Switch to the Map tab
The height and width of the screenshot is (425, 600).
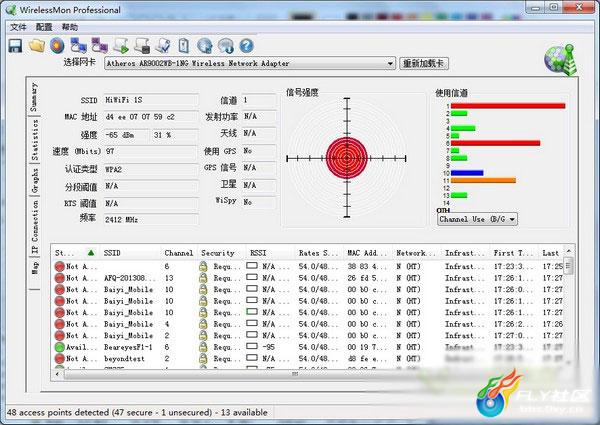click(35, 268)
